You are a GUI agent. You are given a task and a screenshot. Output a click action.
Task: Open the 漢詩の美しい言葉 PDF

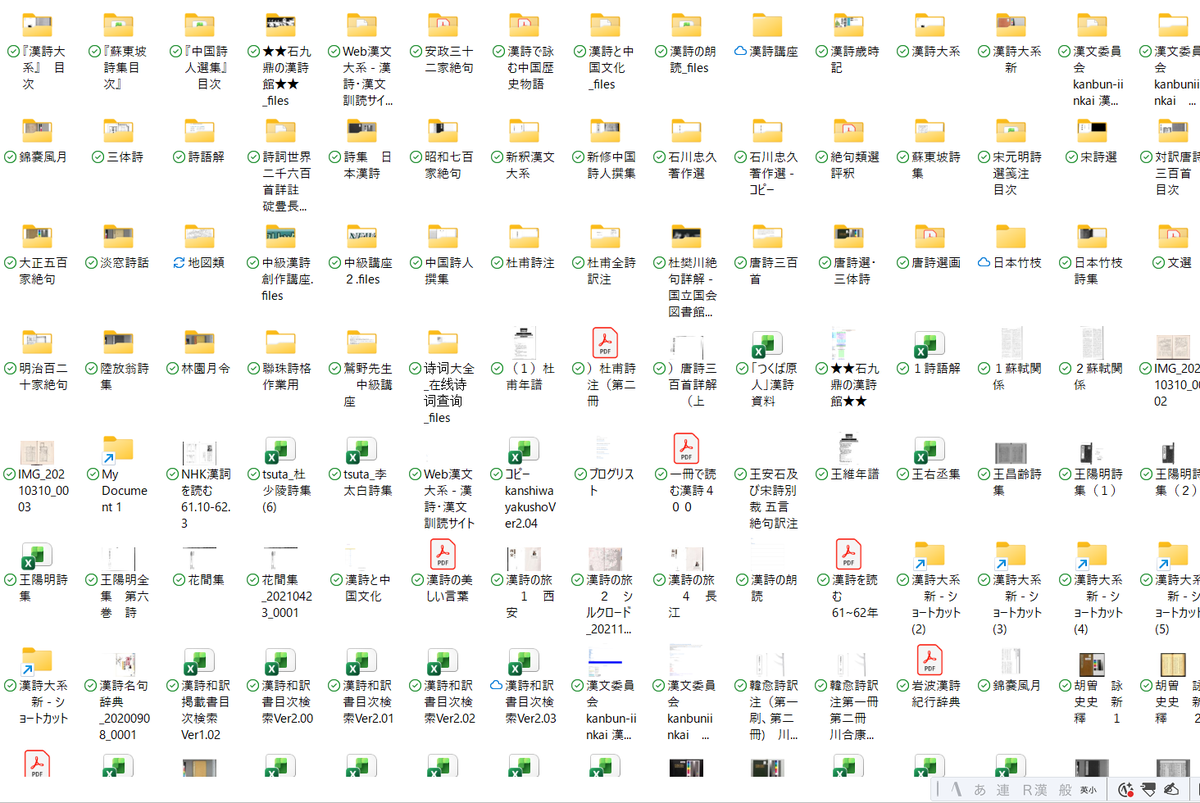[444, 554]
